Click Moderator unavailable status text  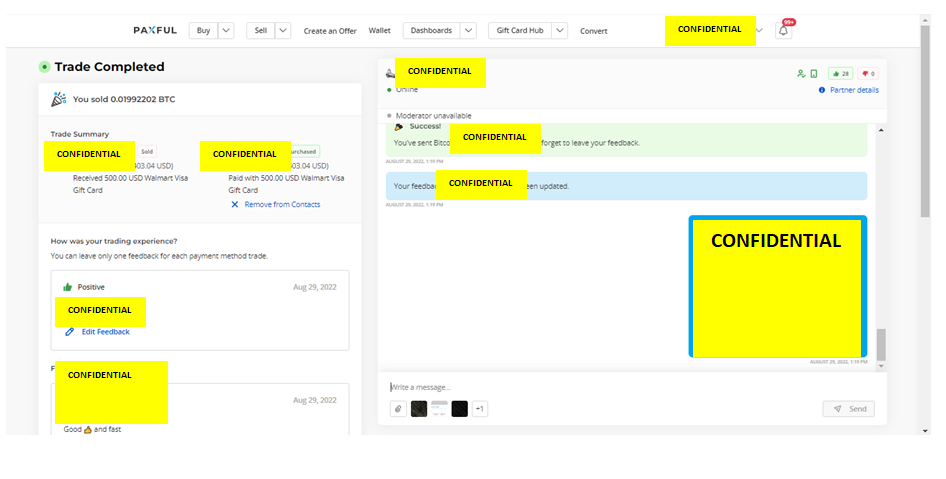434,116
